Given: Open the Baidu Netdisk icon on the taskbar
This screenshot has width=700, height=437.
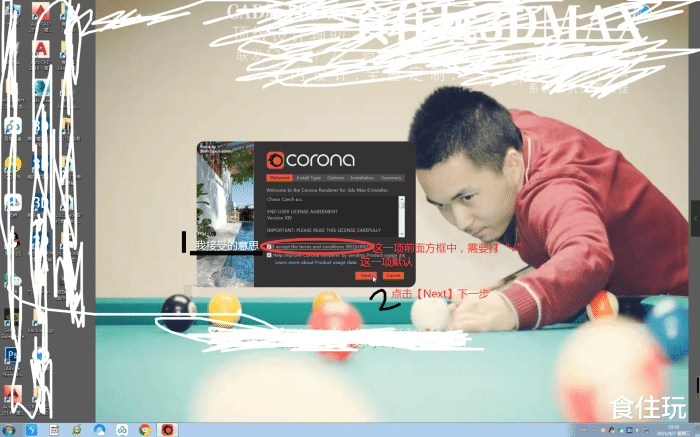Looking at the screenshot, I should tap(122, 430).
